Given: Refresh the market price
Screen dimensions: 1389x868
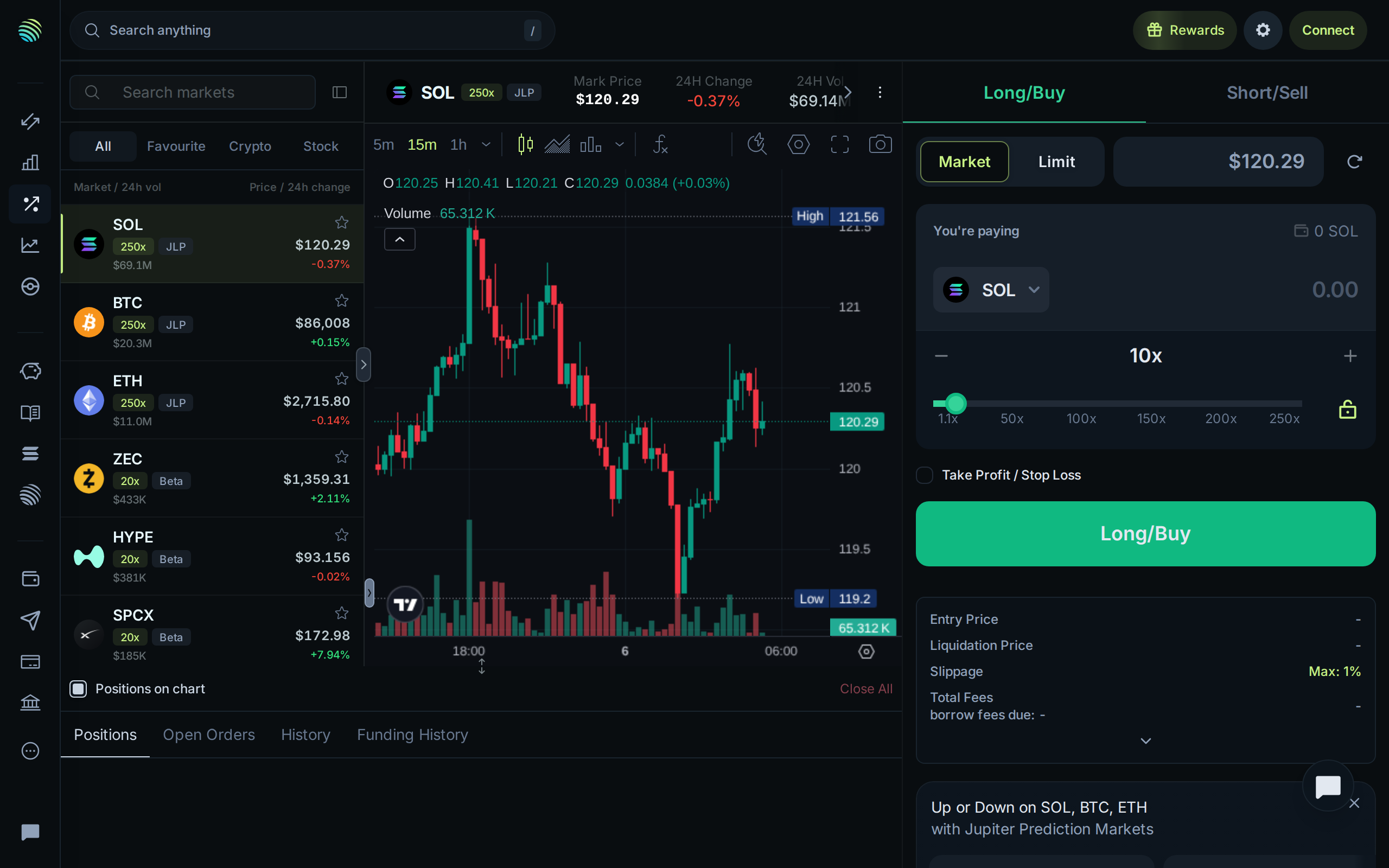Looking at the screenshot, I should point(1355,161).
